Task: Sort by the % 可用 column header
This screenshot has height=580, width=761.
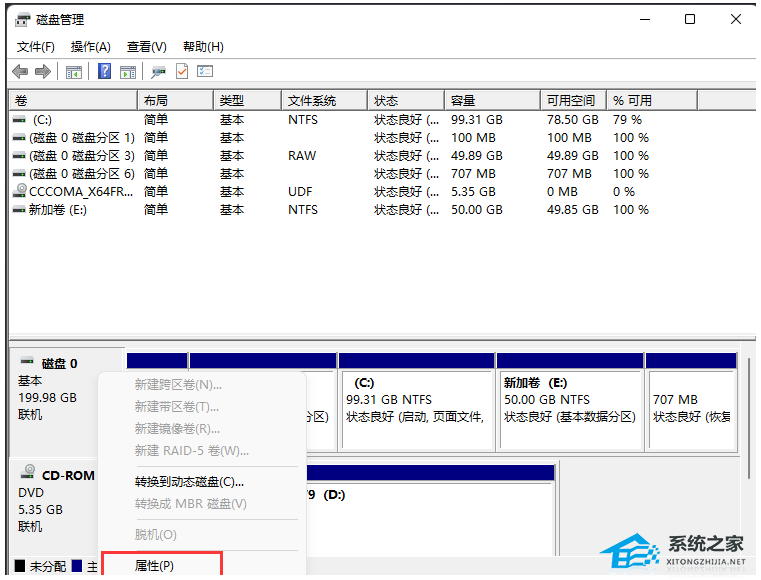Action: coord(652,100)
